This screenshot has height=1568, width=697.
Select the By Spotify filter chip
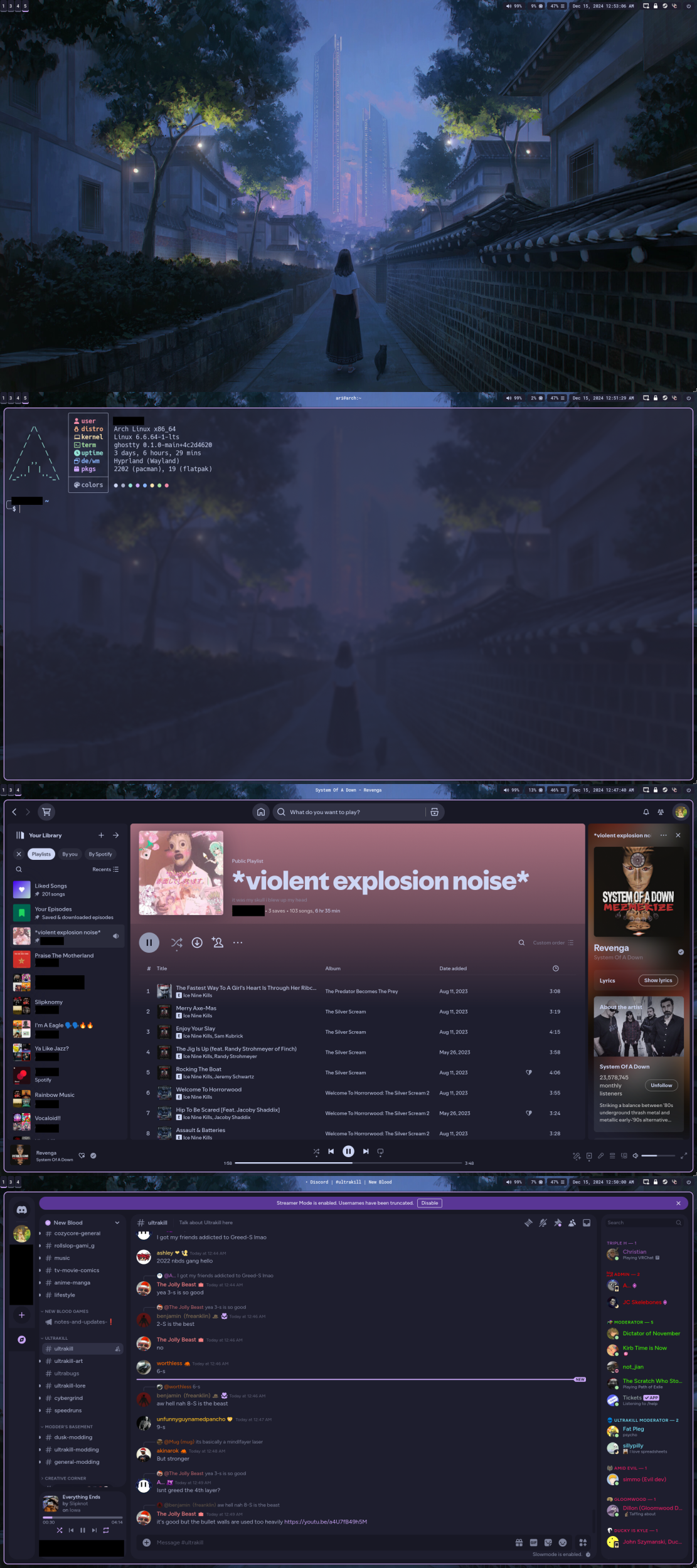click(100, 854)
